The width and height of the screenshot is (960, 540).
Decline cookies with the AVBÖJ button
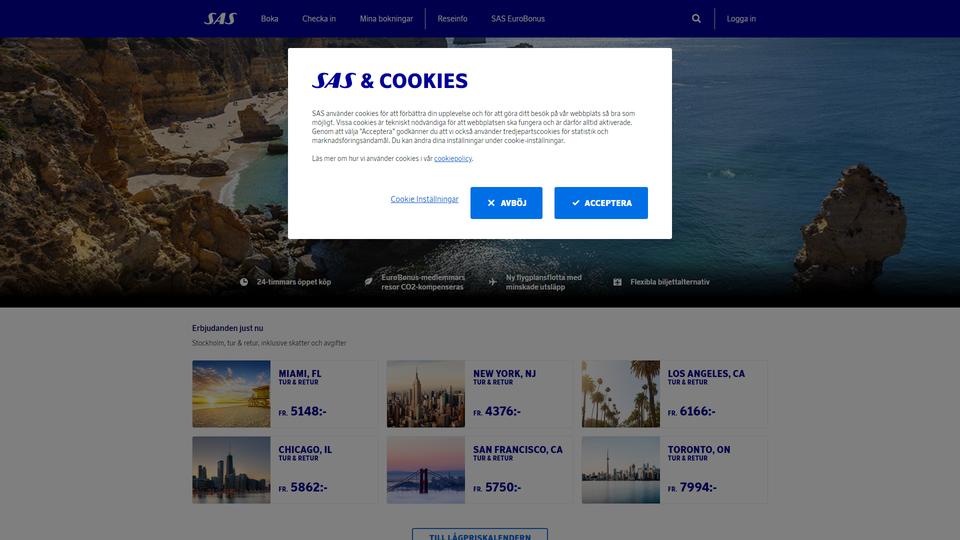506,203
